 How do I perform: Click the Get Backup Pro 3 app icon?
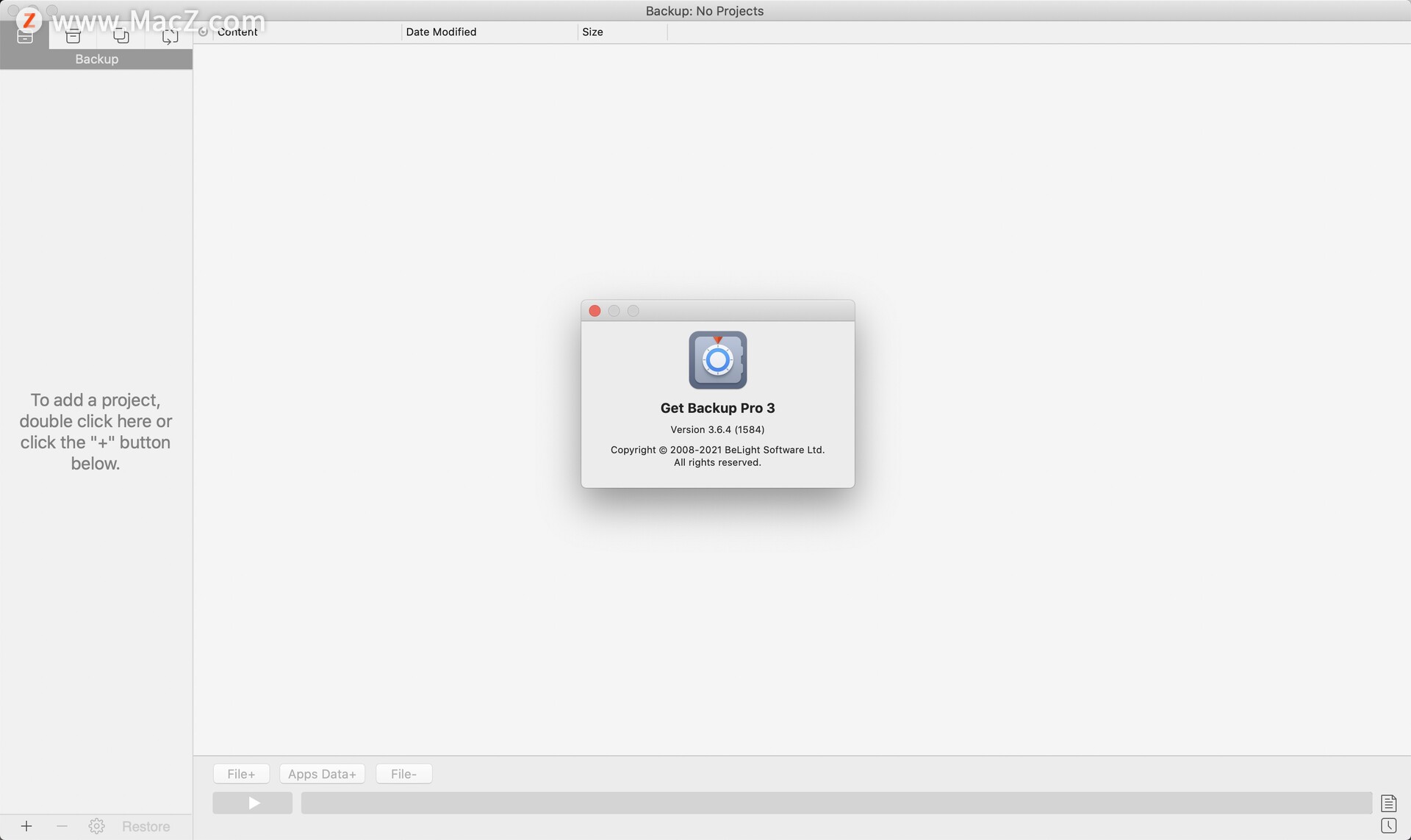(x=717, y=360)
